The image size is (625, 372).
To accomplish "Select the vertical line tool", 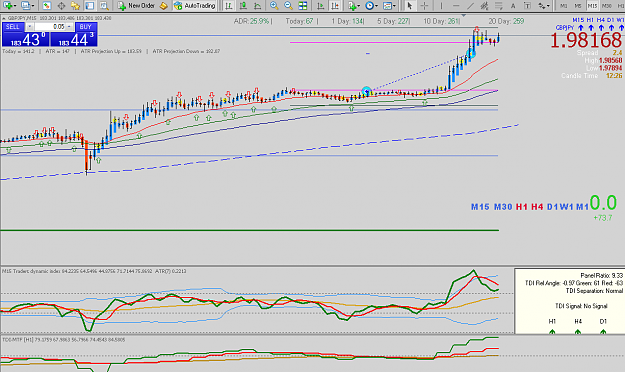I will [x=441, y=6].
